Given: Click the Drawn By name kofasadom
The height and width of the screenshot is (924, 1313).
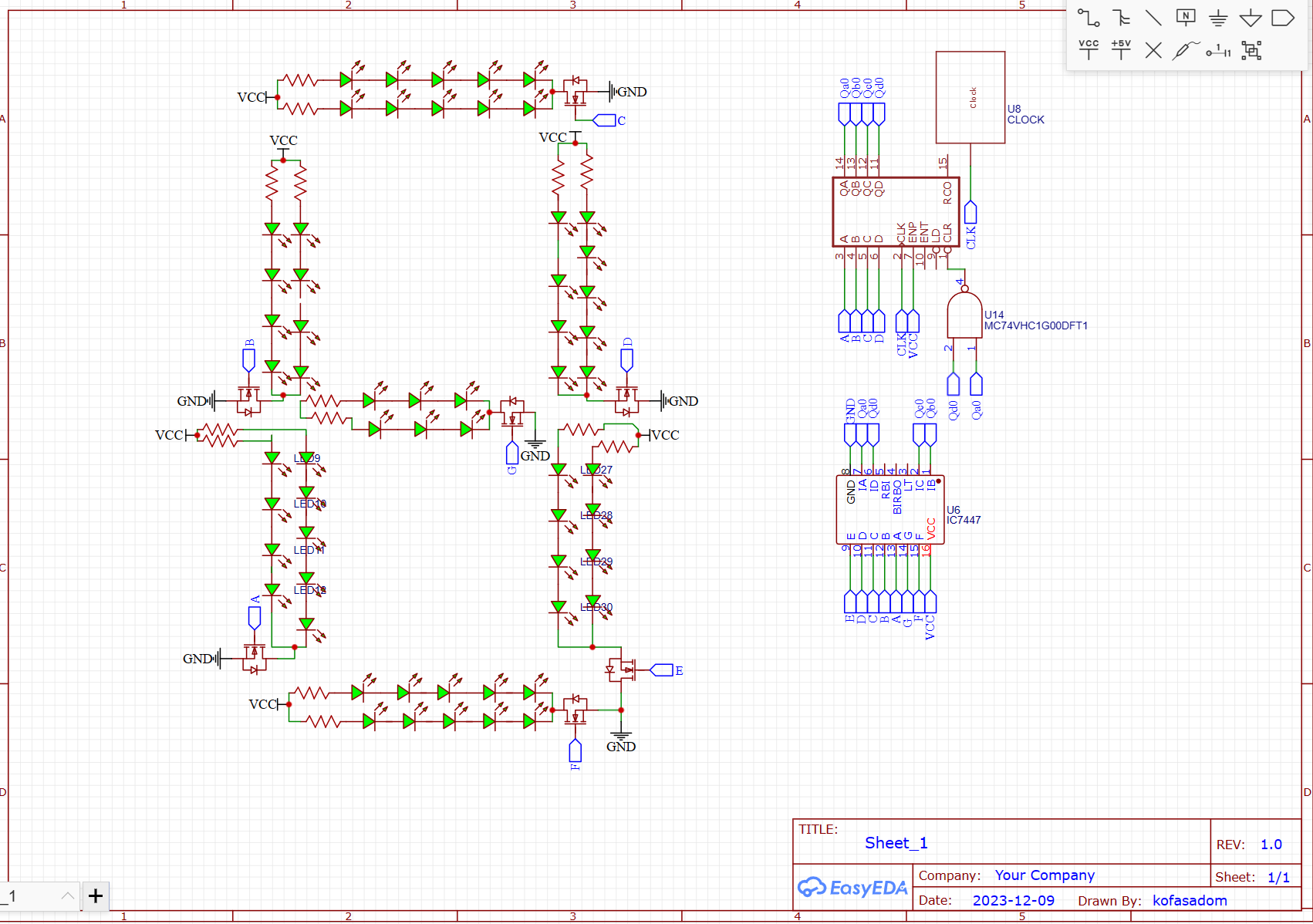Looking at the screenshot, I should 1190,900.
